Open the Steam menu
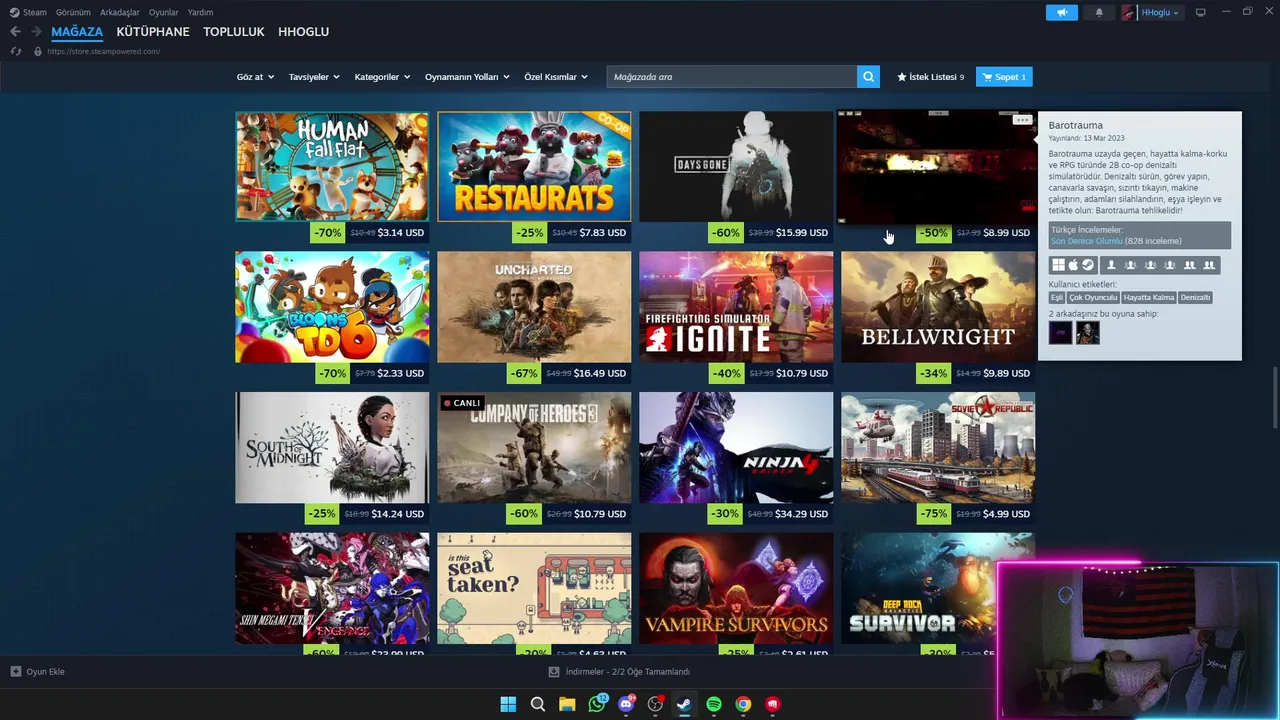This screenshot has width=1280, height=720. (29, 12)
